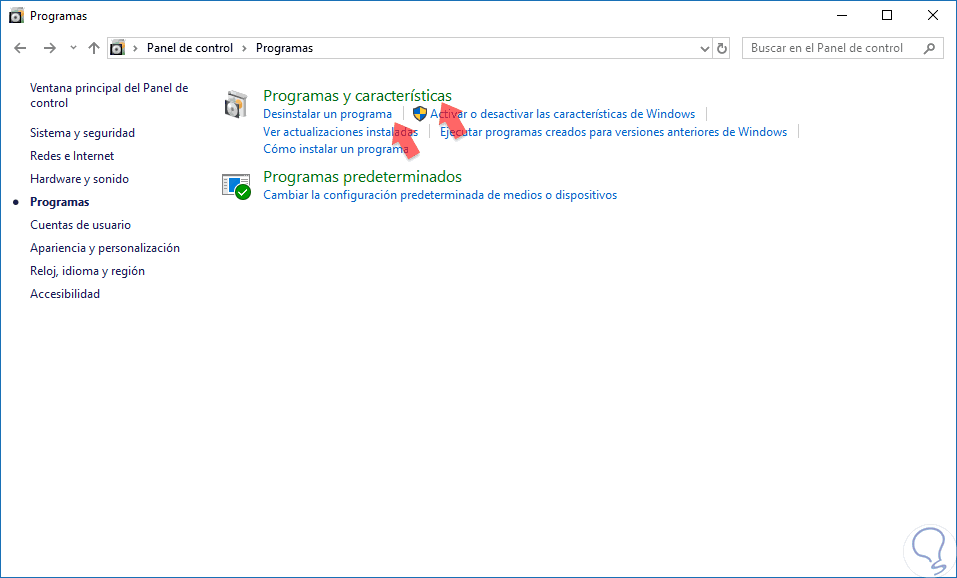Open Accesibilidad category
The height and width of the screenshot is (578, 957).
[65, 294]
